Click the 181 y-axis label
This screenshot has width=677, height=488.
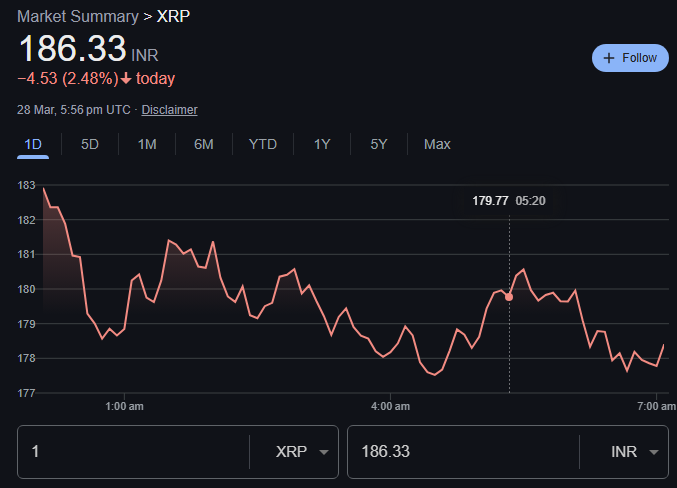tap(26, 254)
